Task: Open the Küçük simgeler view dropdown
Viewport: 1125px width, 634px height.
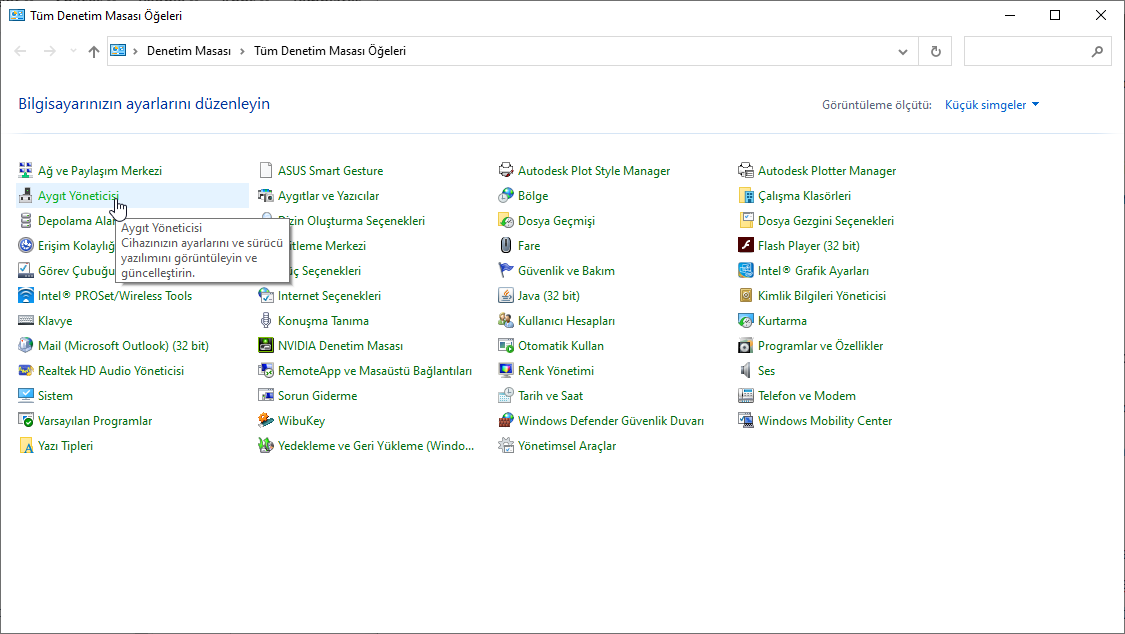Action: tap(992, 105)
